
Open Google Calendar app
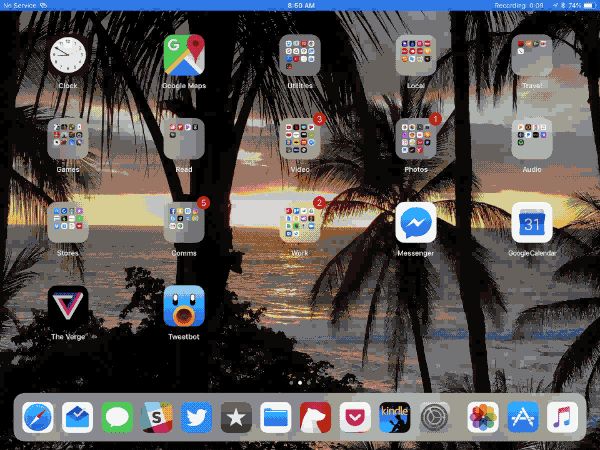(x=532, y=222)
